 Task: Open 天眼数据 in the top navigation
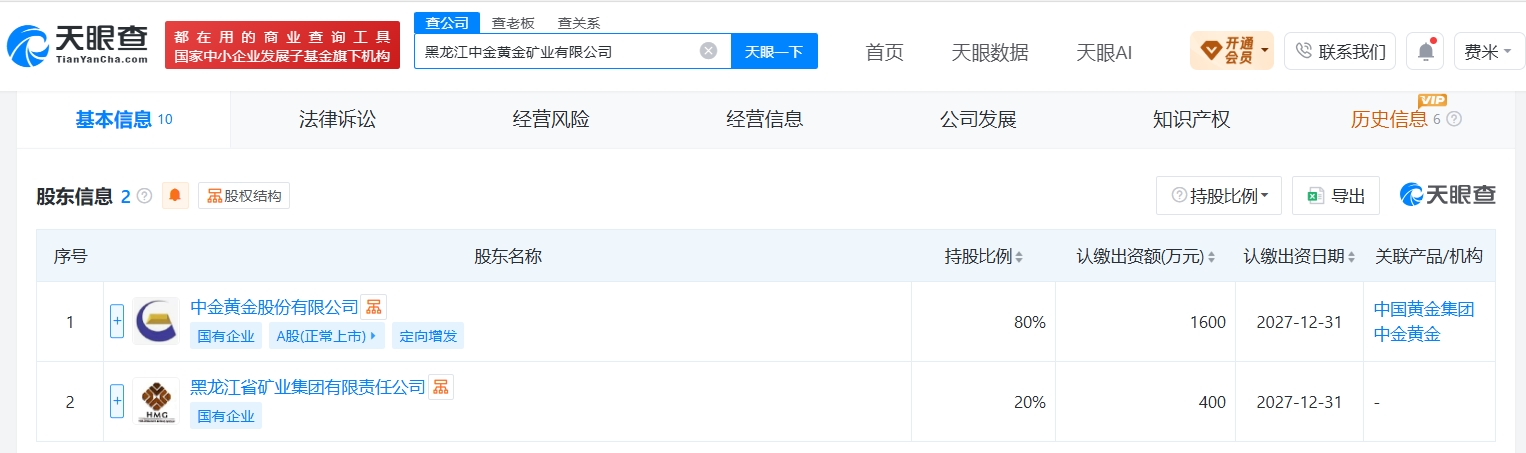(990, 53)
